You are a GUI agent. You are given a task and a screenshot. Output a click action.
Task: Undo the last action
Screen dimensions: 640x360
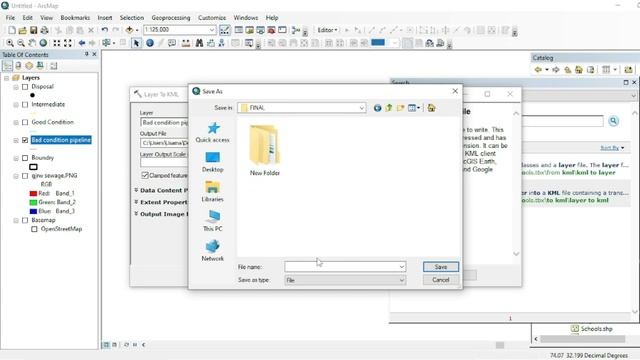[105, 30]
